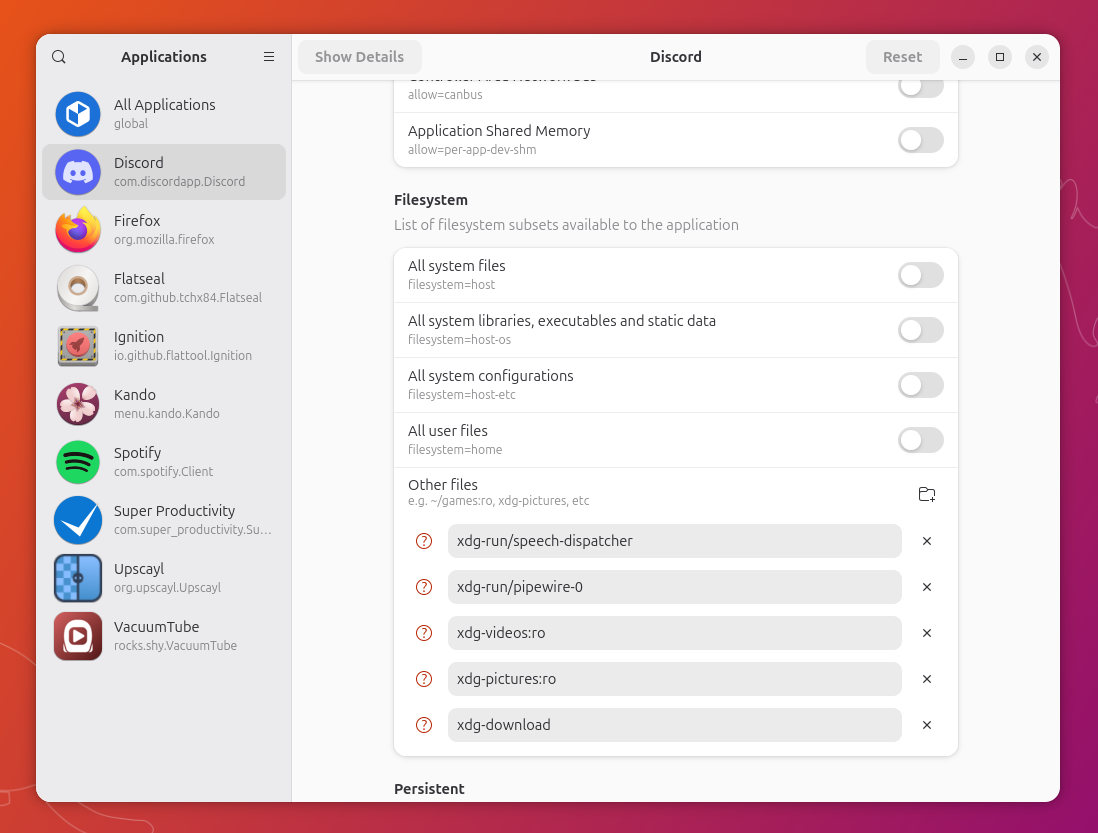
Task: Select the Firefox icon in the sidebar
Action: [78, 230]
